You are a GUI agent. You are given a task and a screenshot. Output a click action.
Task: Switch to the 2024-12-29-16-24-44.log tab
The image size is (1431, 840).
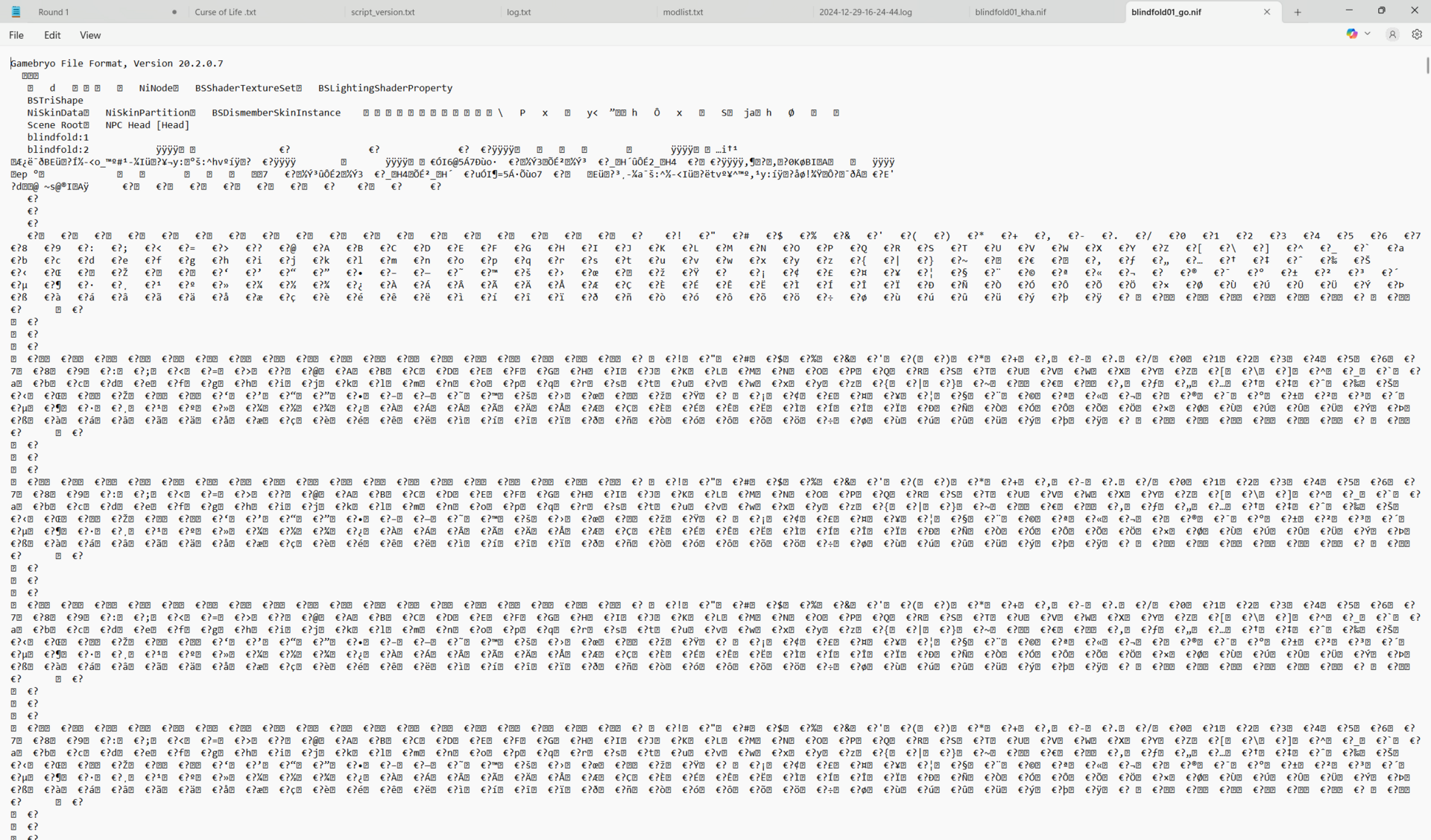(891, 12)
